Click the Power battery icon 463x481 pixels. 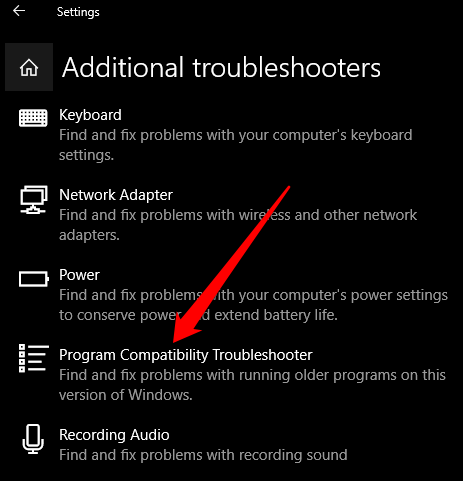coord(34,279)
